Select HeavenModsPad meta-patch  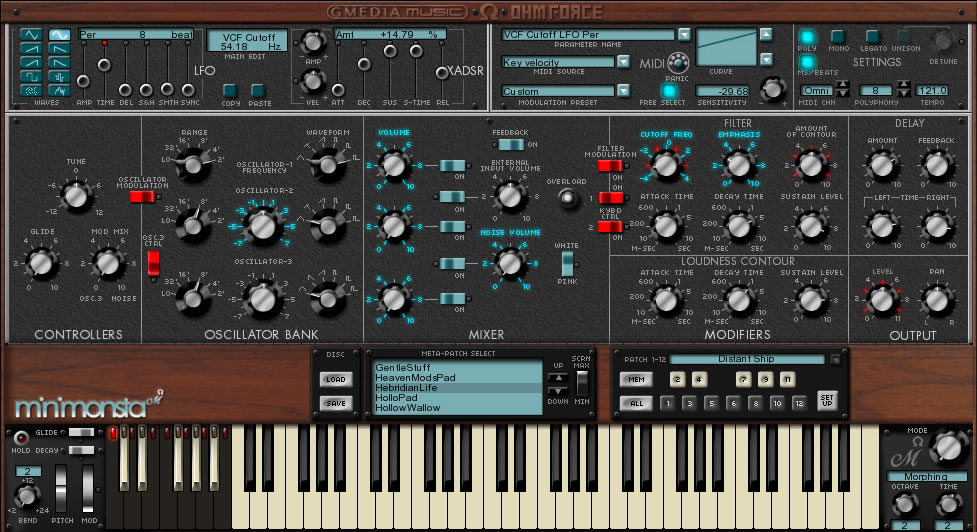point(457,378)
